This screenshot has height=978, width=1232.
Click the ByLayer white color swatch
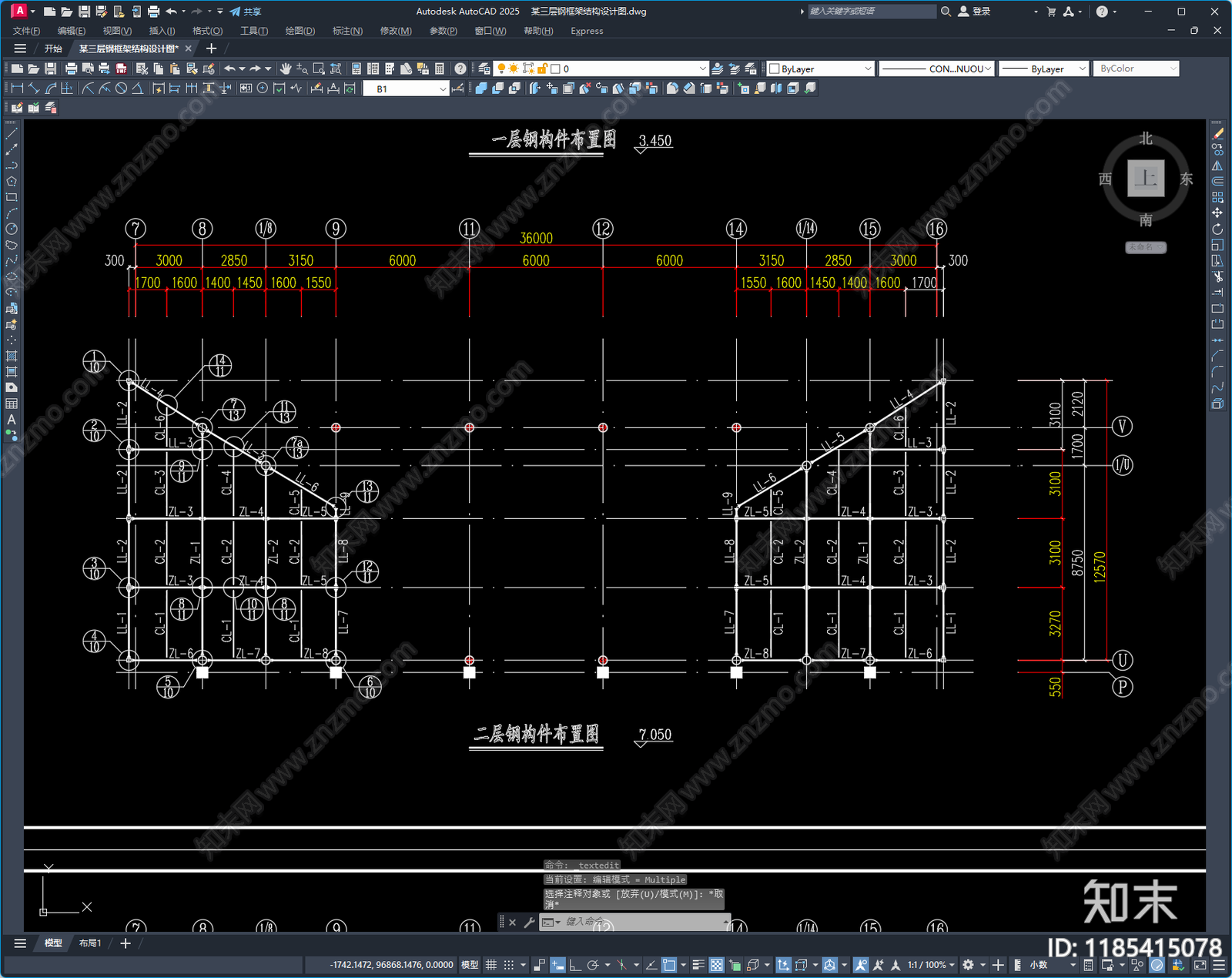(x=775, y=69)
